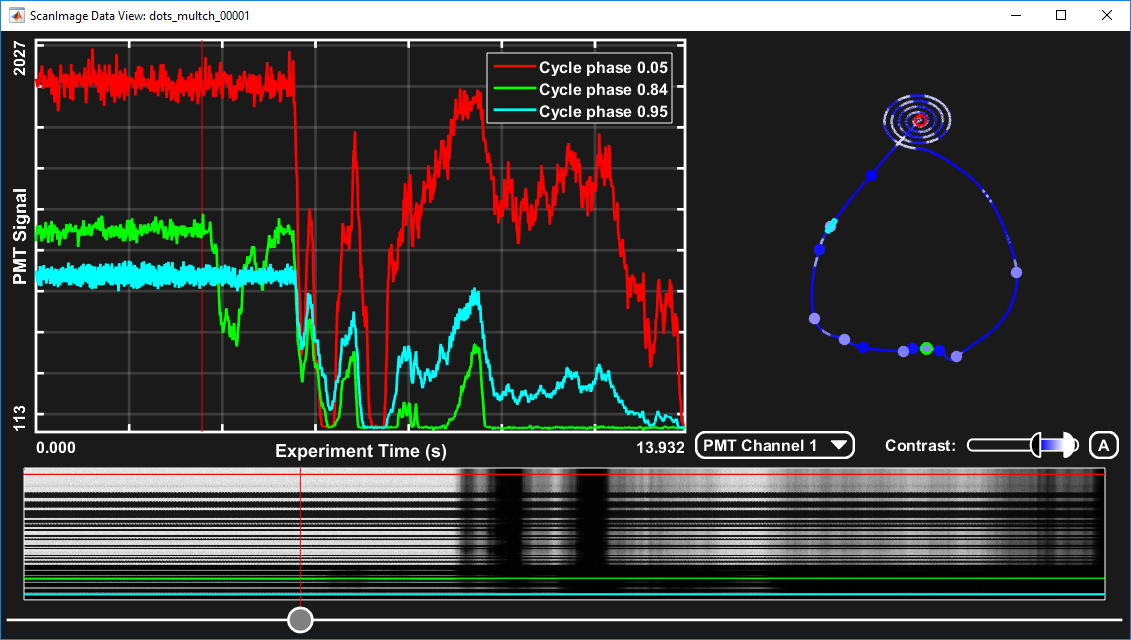Click the dark blue dot below the spiral

pos(871,175)
